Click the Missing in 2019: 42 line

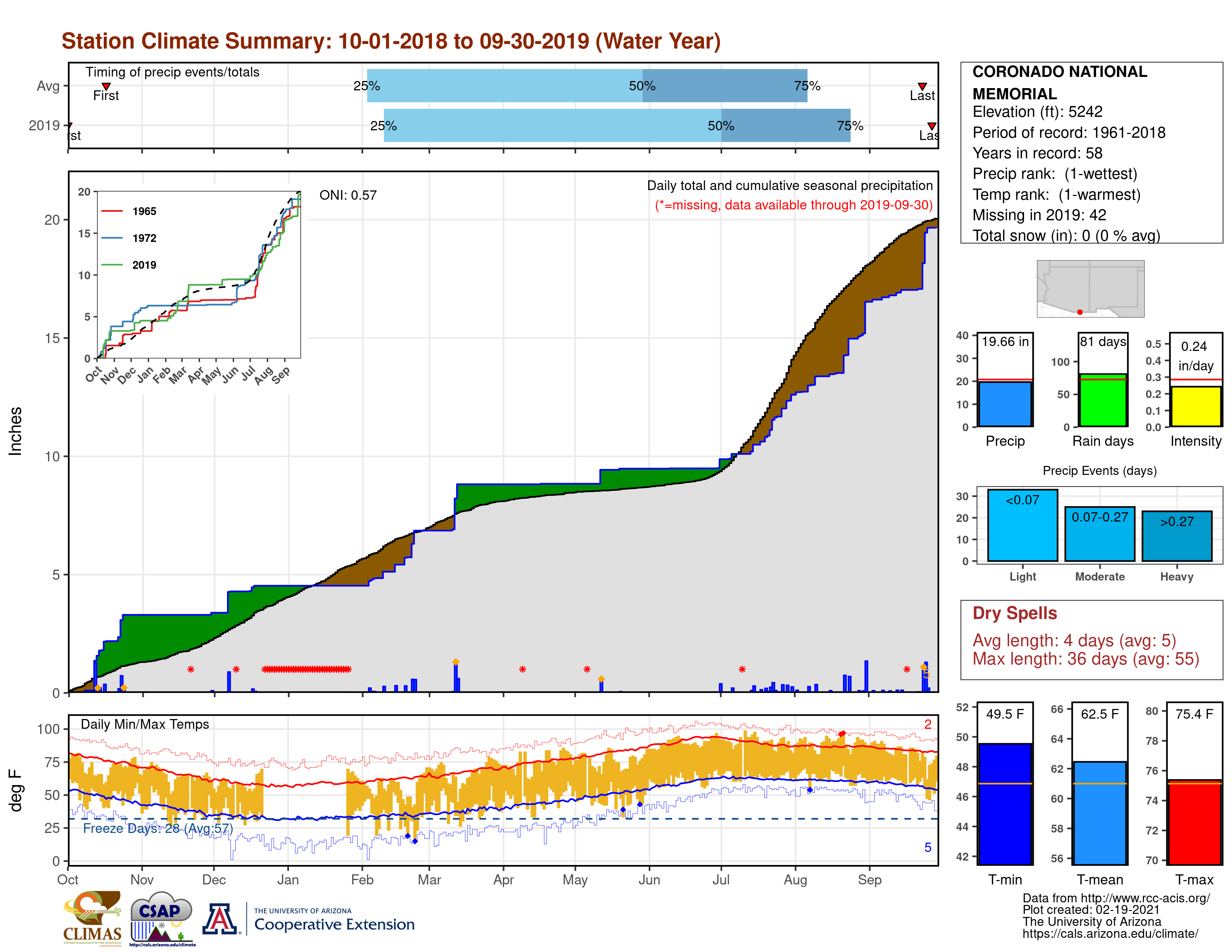[x=1039, y=215]
